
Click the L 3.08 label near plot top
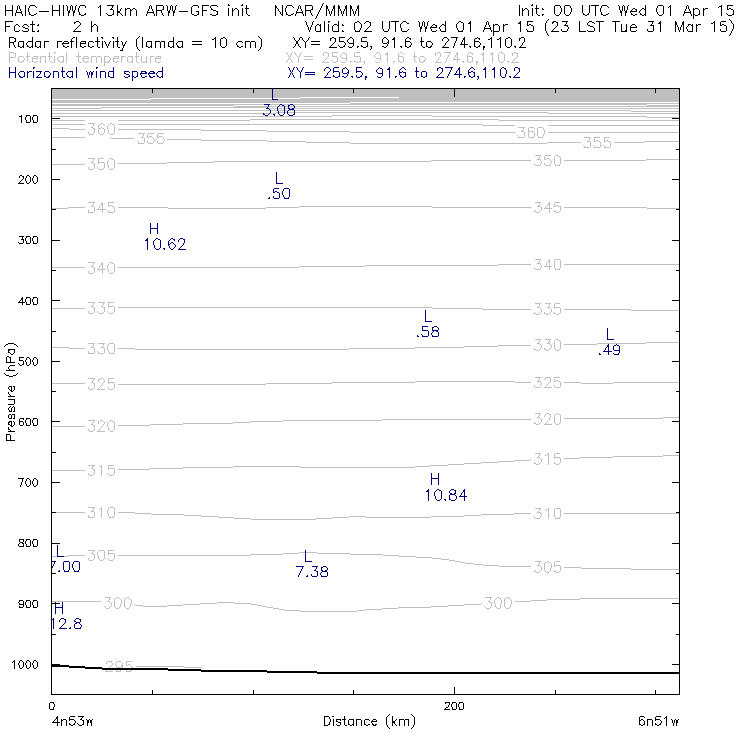pos(278,103)
